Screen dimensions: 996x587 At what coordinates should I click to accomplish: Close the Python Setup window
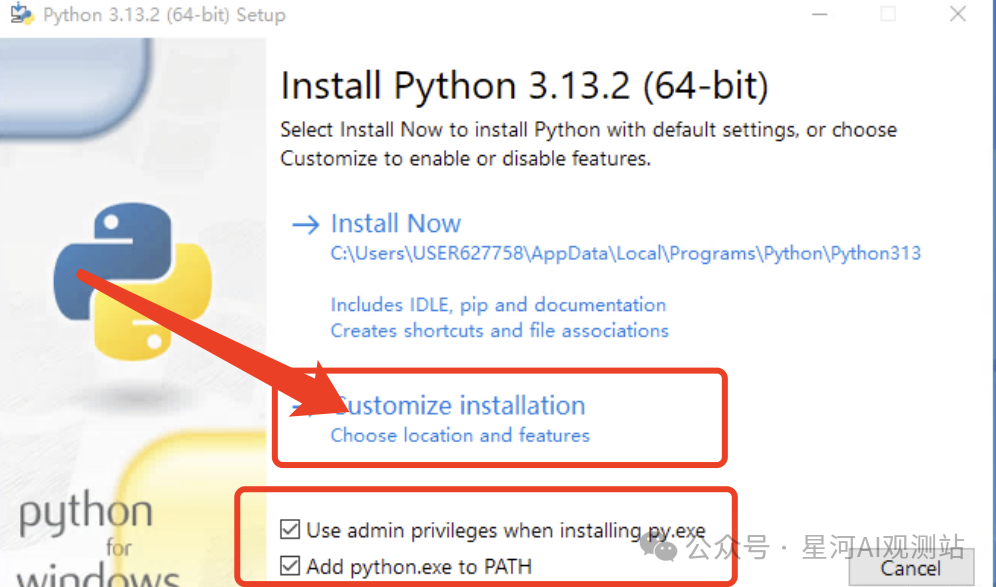click(x=958, y=14)
